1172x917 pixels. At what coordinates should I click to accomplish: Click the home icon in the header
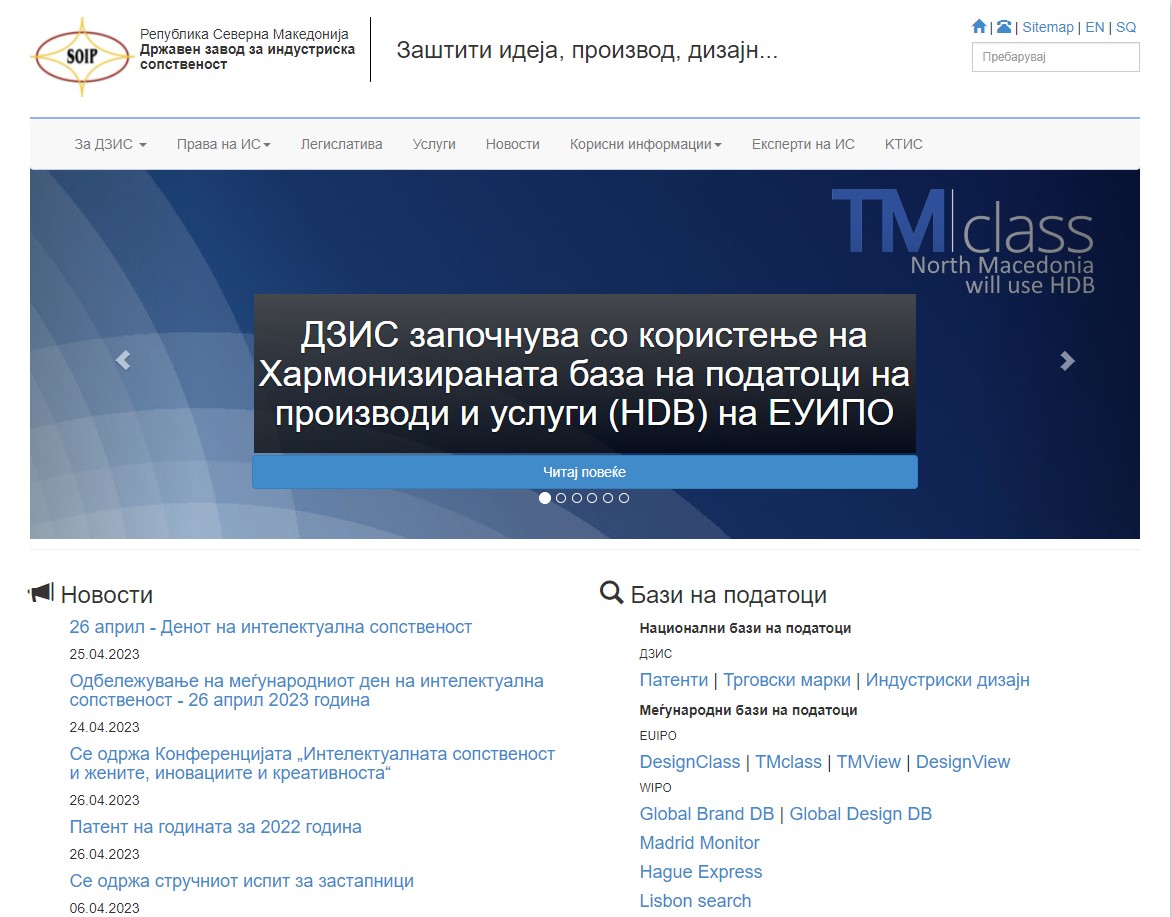pos(978,27)
